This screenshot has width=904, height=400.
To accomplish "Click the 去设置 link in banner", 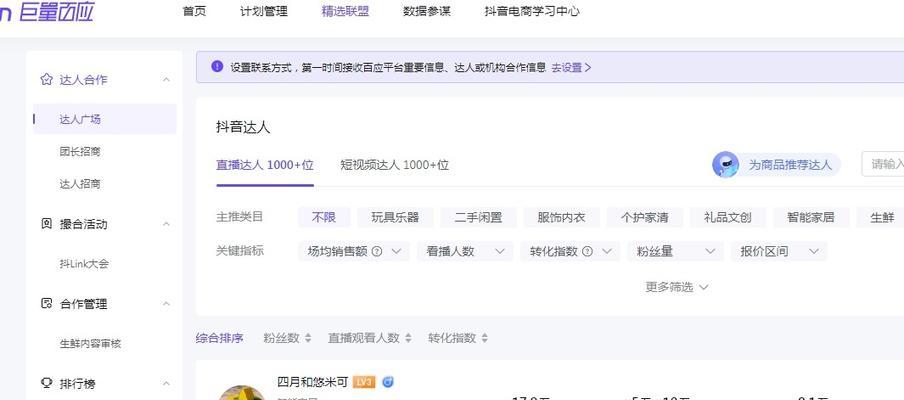I will 571,67.
